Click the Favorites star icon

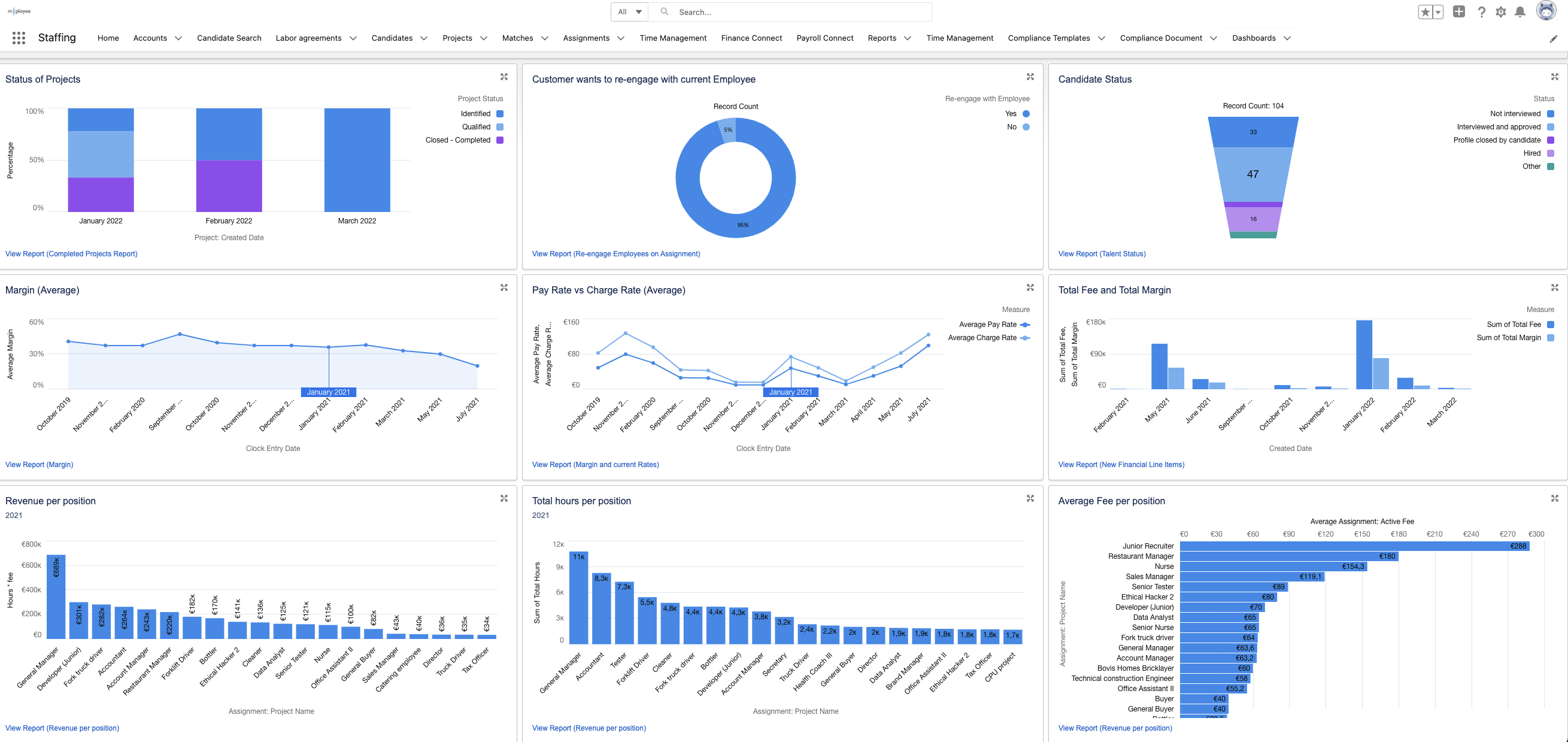[1425, 11]
